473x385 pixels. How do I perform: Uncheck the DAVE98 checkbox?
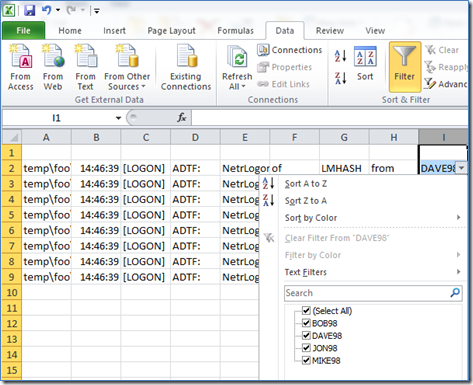pyautogui.click(x=306, y=335)
